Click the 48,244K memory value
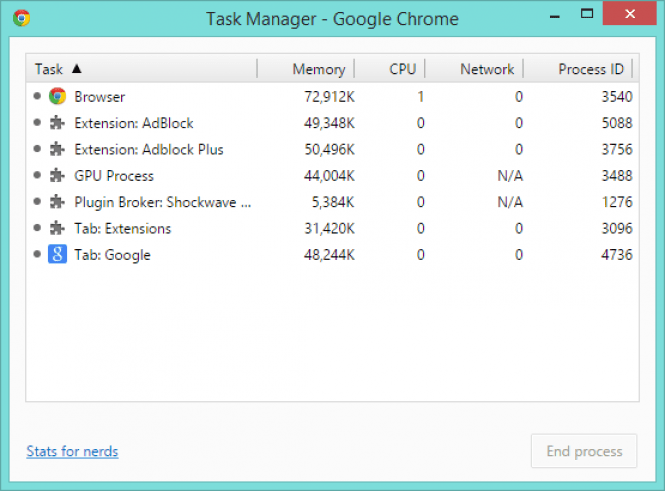Image resolution: width=665 pixels, height=491 pixels. [x=329, y=255]
